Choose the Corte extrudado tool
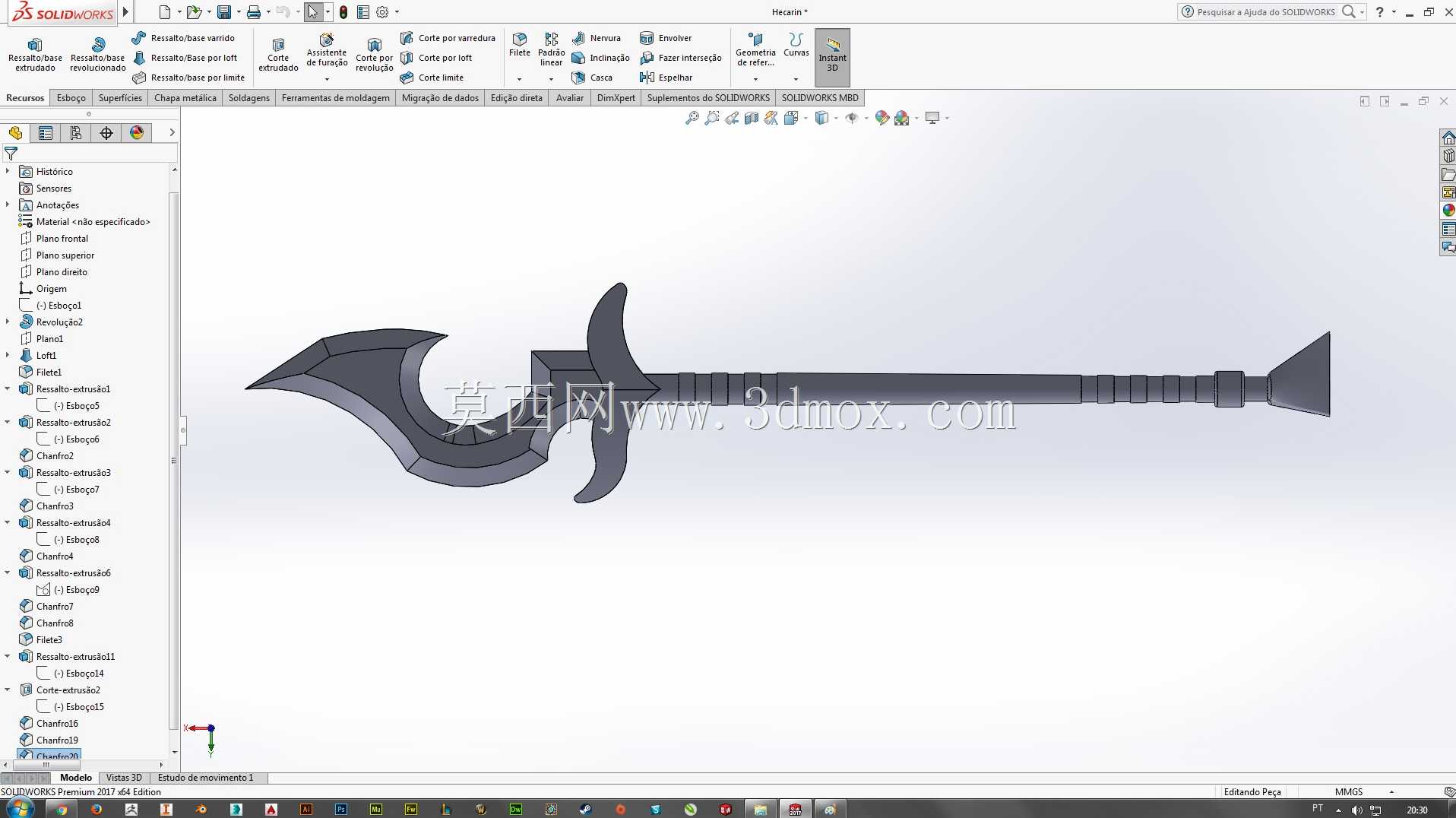Image resolution: width=1456 pixels, height=818 pixels. (278, 54)
